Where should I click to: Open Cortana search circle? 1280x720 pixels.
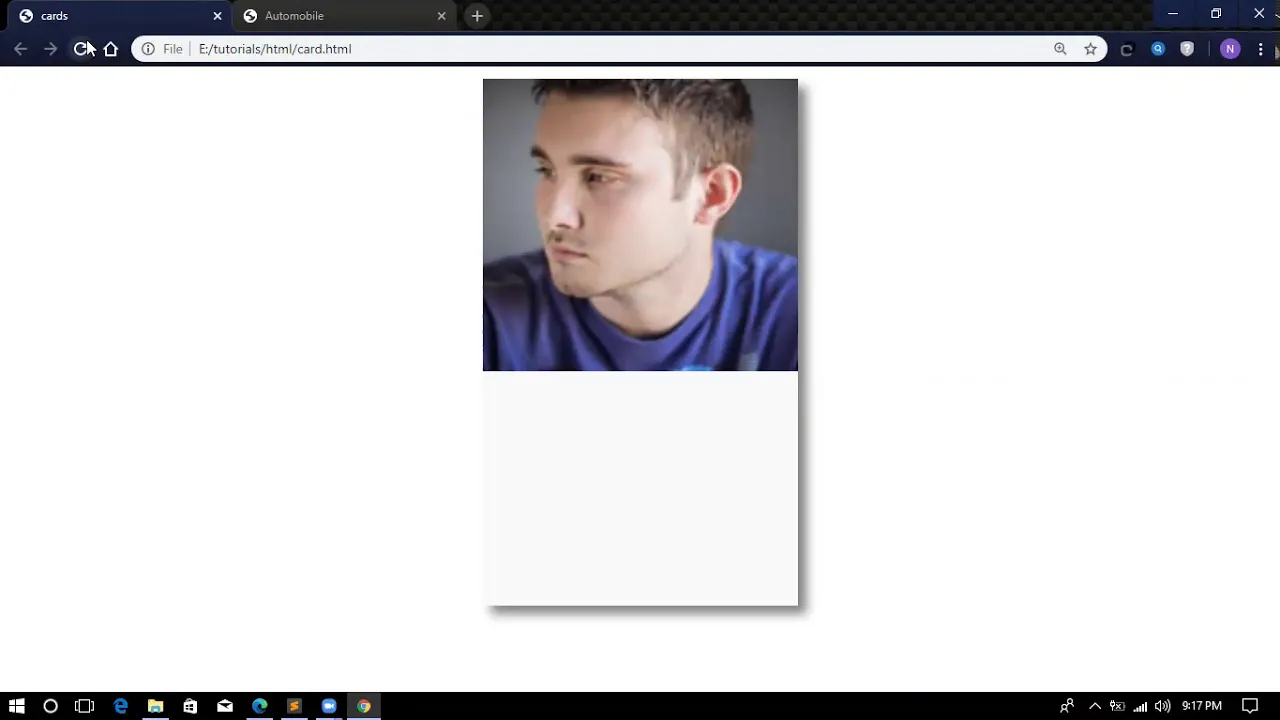(50, 706)
